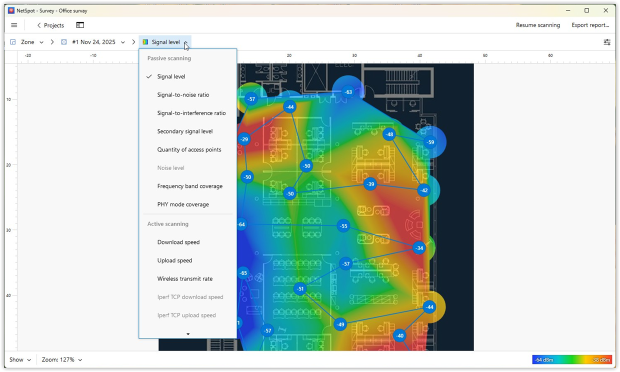Click the vertical ruler left of map
The height and width of the screenshot is (372, 620).
[11, 207]
